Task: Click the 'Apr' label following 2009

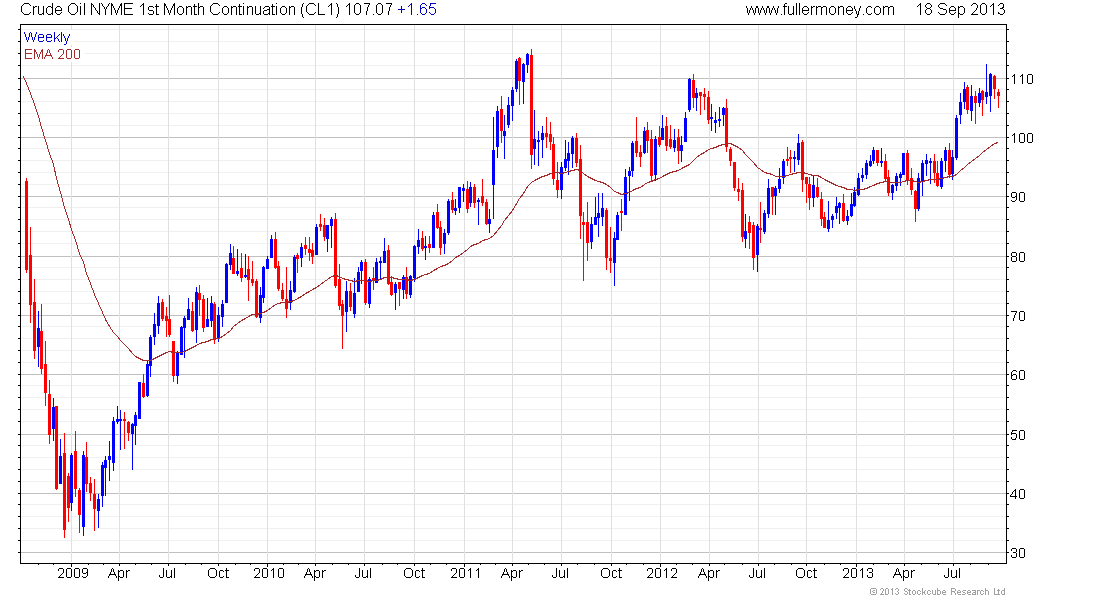Action: click(x=119, y=574)
